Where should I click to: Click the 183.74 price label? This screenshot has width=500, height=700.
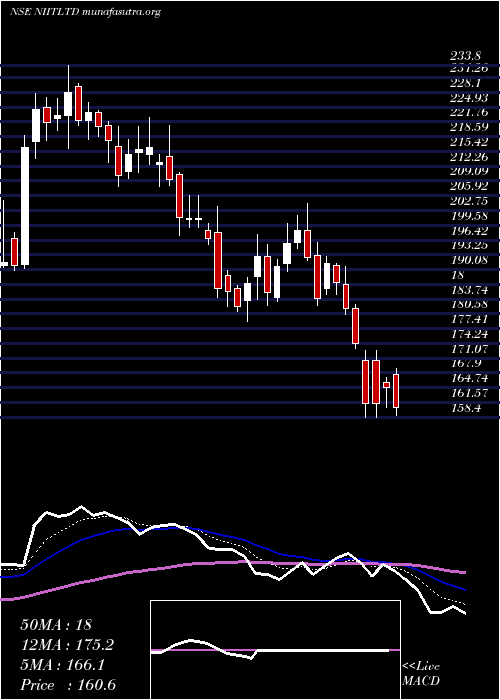(469, 289)
